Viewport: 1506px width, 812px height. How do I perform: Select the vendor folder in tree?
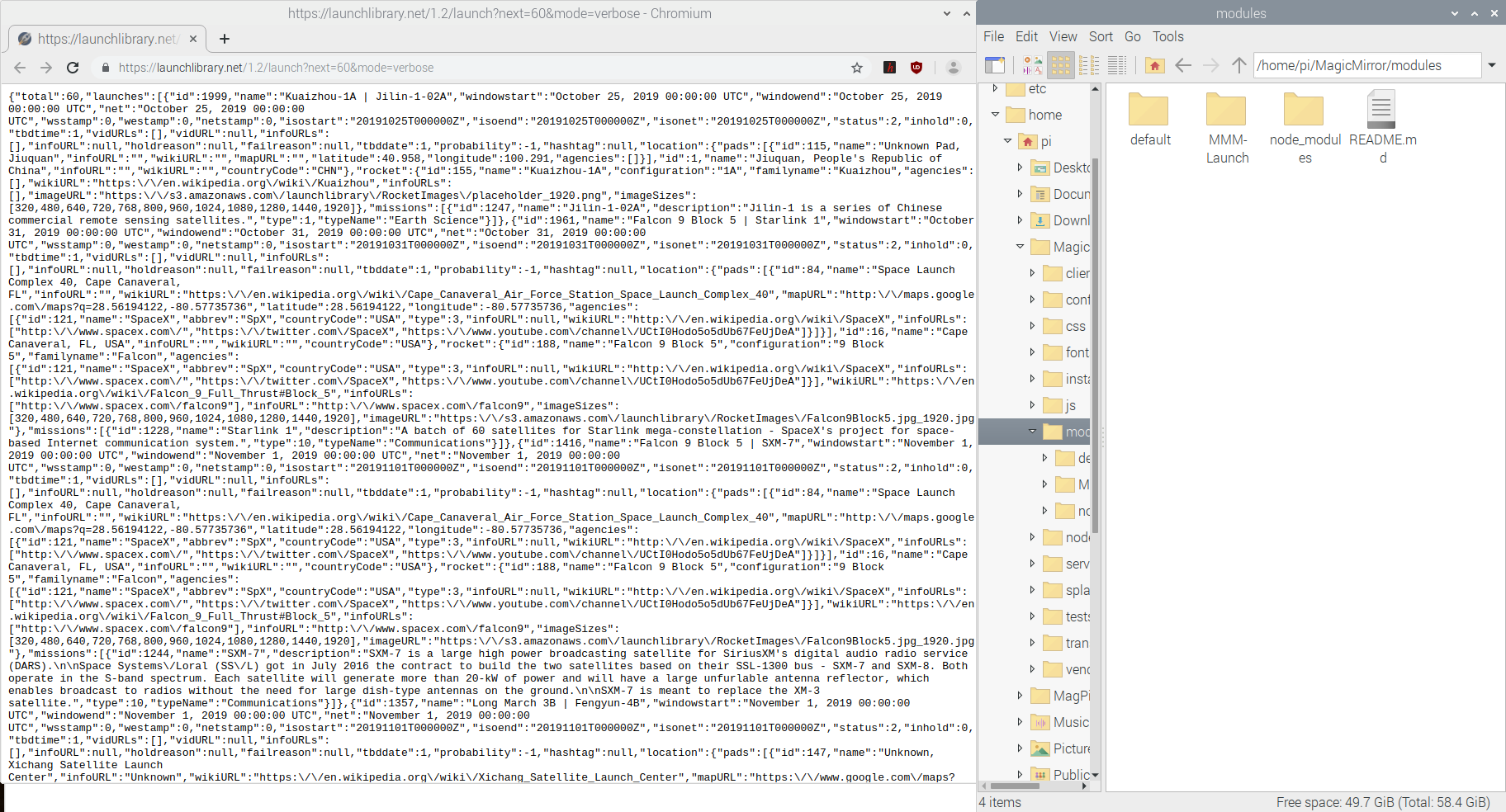pyautogui.click(x=1067, y=669)
